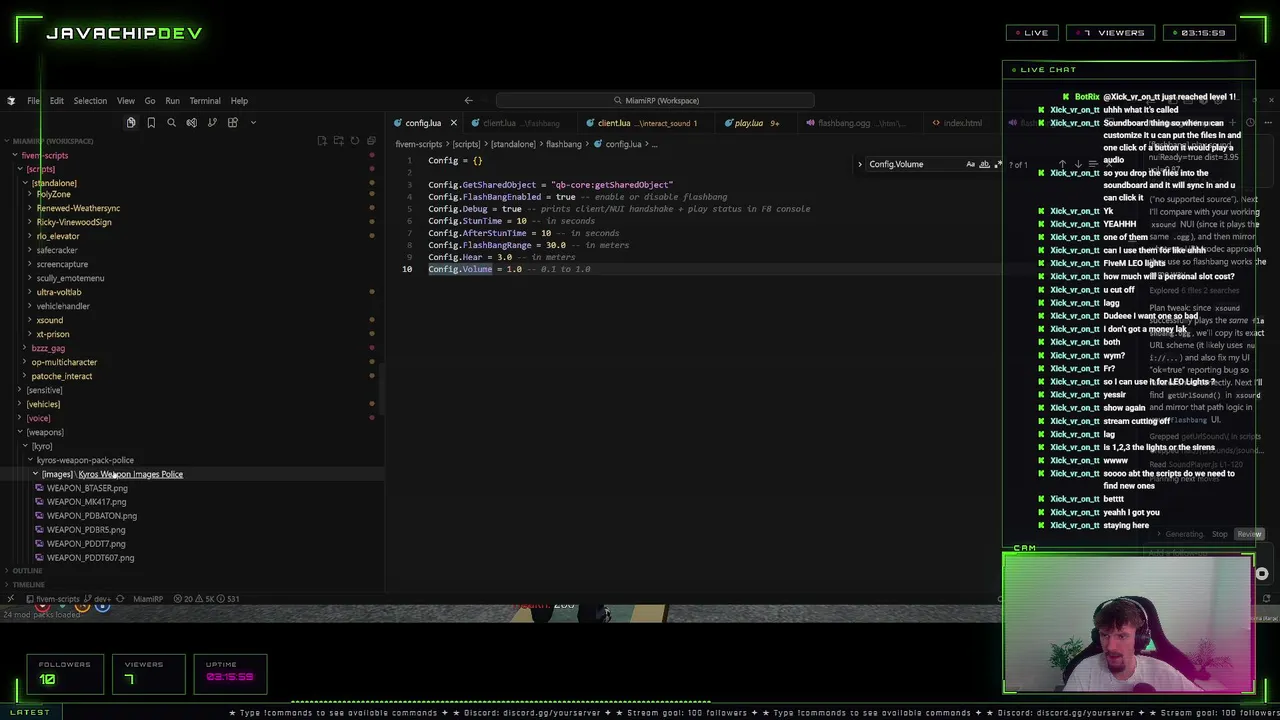Click Stop button in chat panel
Viewport: 1280px width, 720px height.
coord(1219,534)
